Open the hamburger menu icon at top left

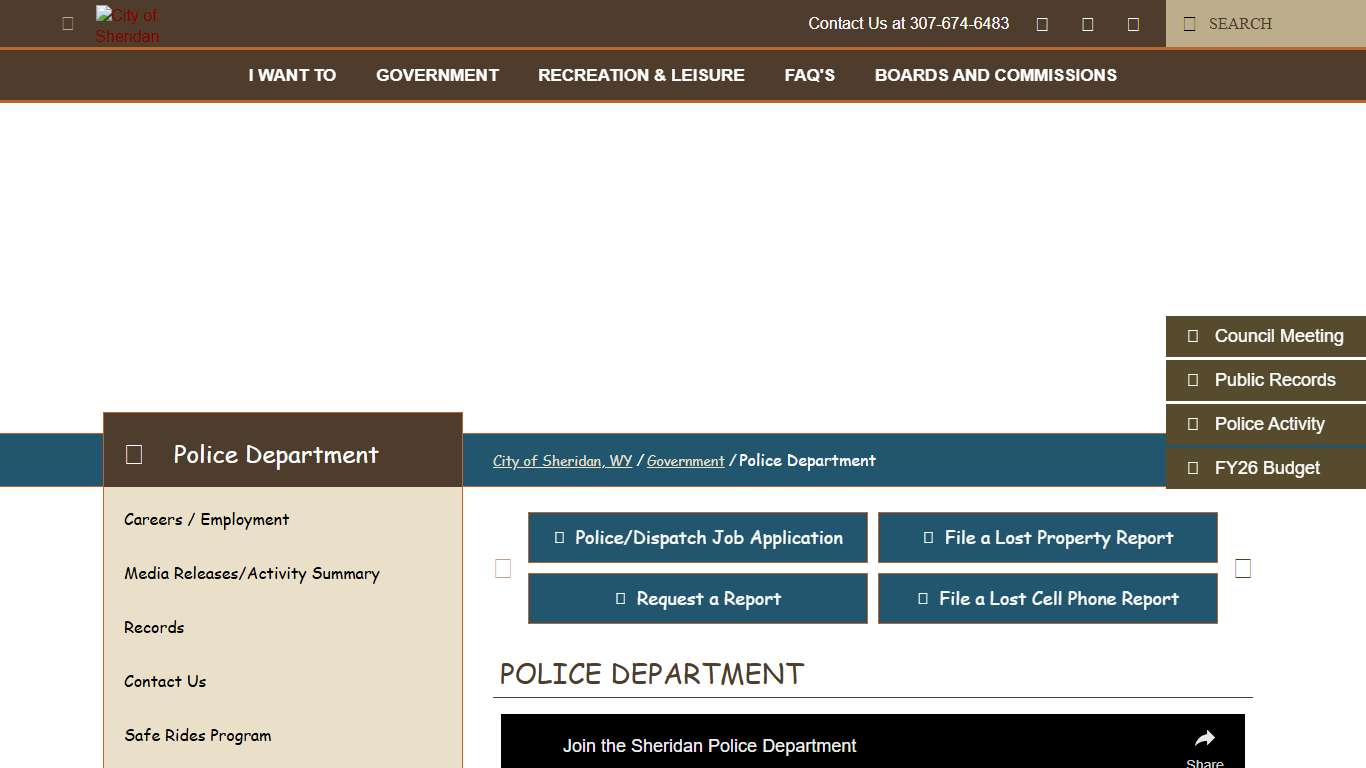coord(67,23)
